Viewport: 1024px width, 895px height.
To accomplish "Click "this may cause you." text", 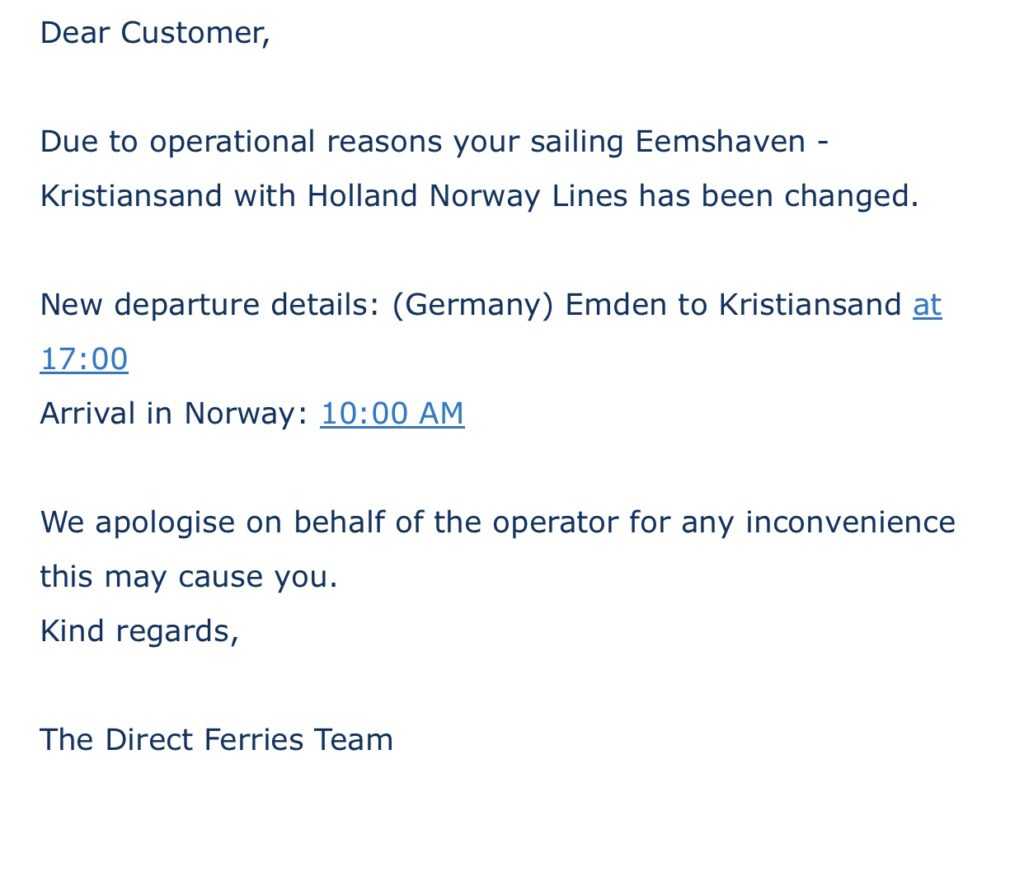I will point(188,577).
